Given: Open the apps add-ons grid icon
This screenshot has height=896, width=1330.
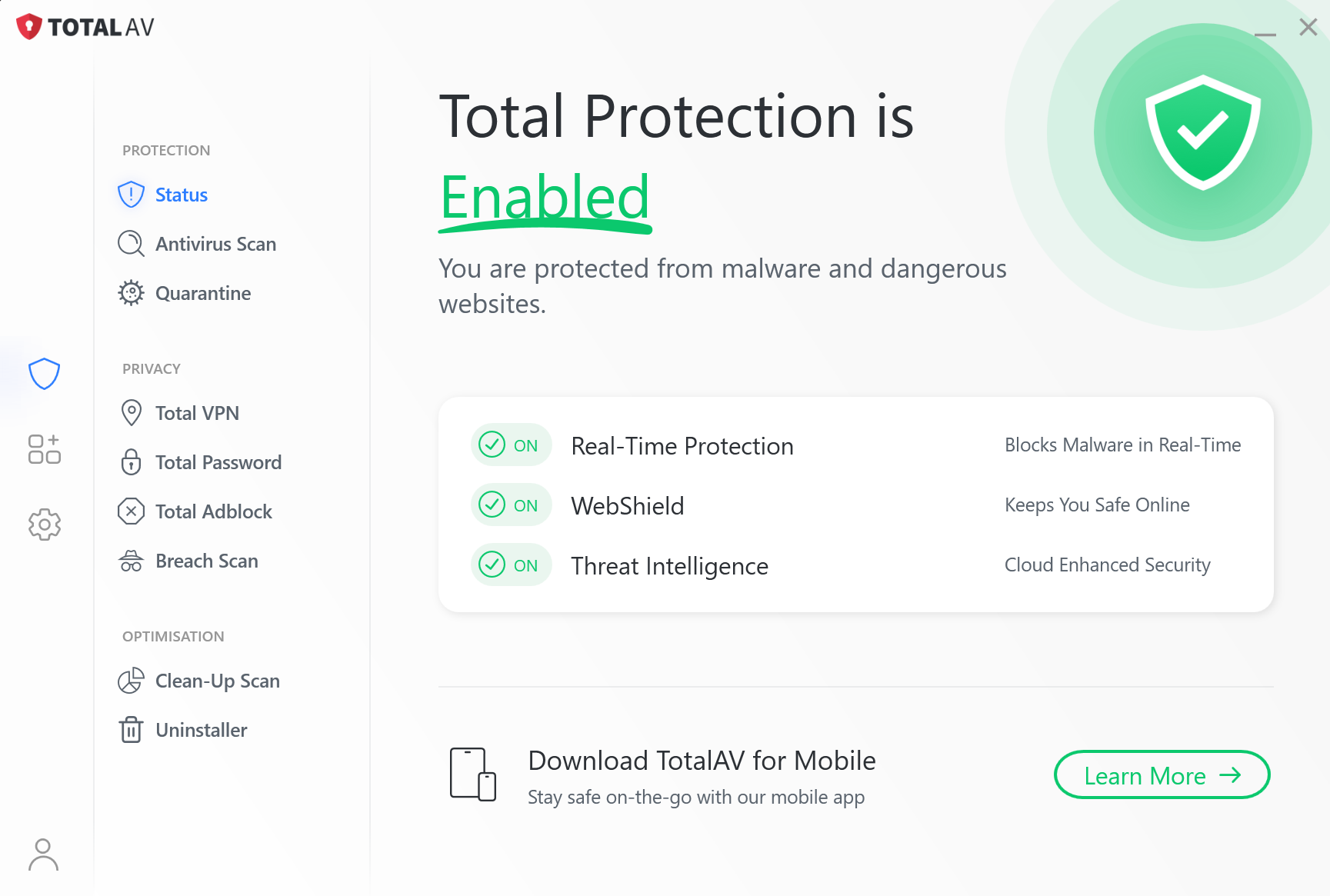Looking at the screenshot, I should pyautogui.click(x=44, y=449).
